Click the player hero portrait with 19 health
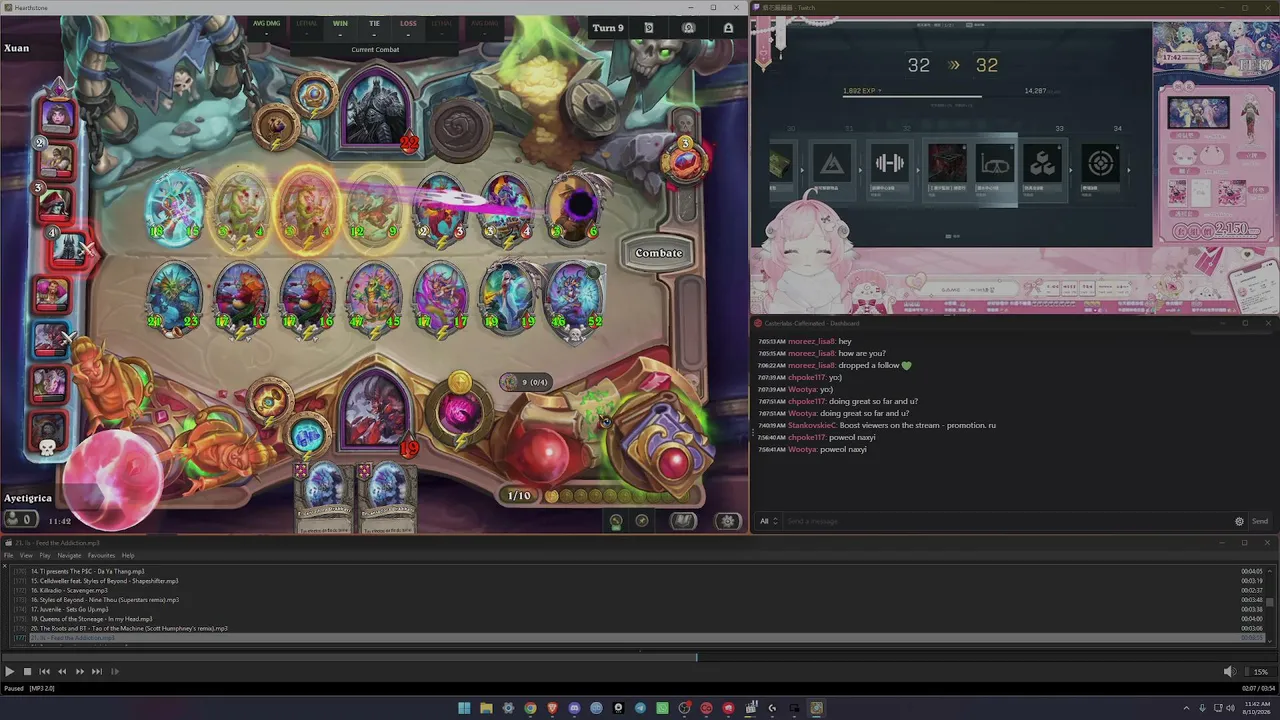Viewport: 1280px width, 720px height. [x=377, y=412]
